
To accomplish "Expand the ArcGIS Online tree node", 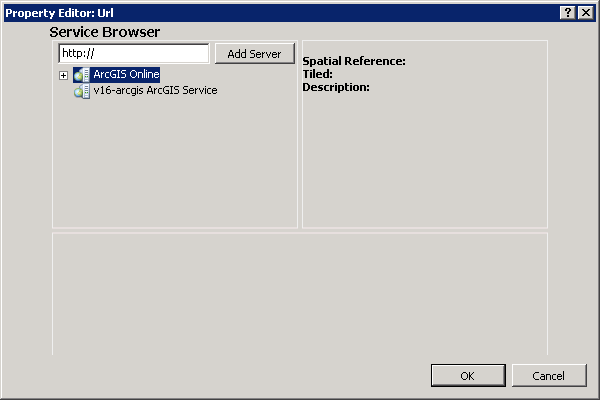I will 64,75.
